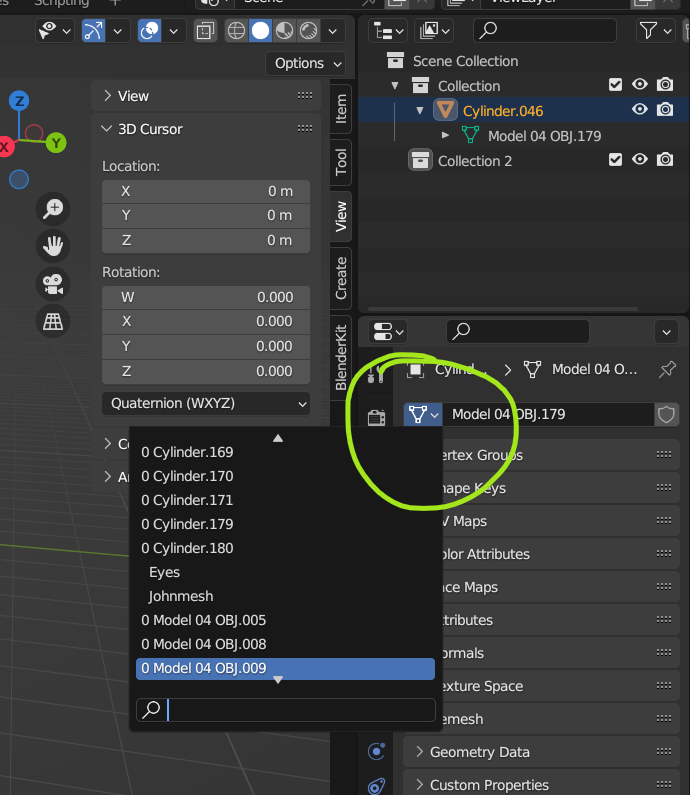Hide Collection 2 in viewport with eye icon

pyautogui.click(x=640, y=160)
